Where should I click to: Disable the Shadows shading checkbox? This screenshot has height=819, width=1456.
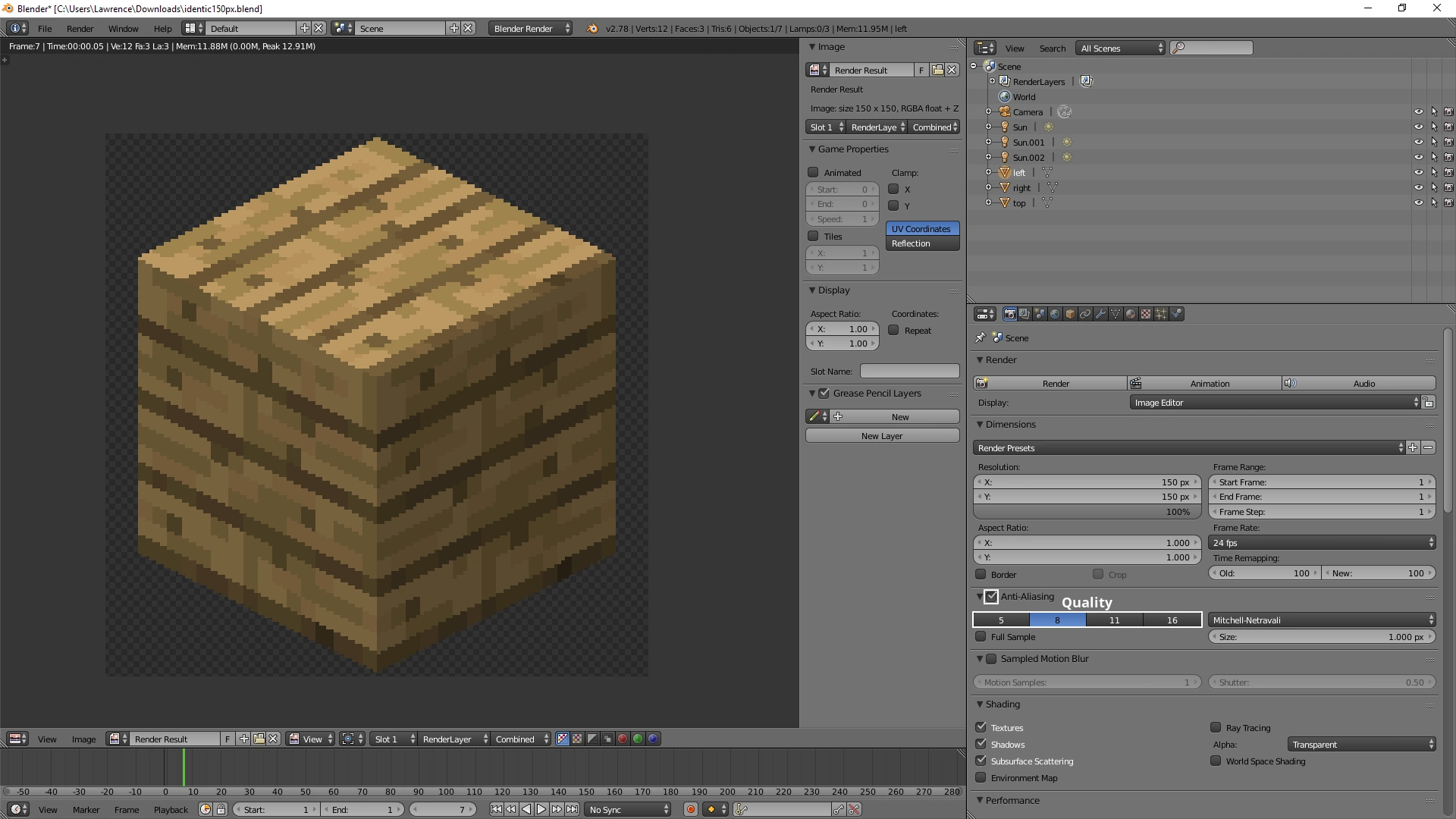click(981, 744)
